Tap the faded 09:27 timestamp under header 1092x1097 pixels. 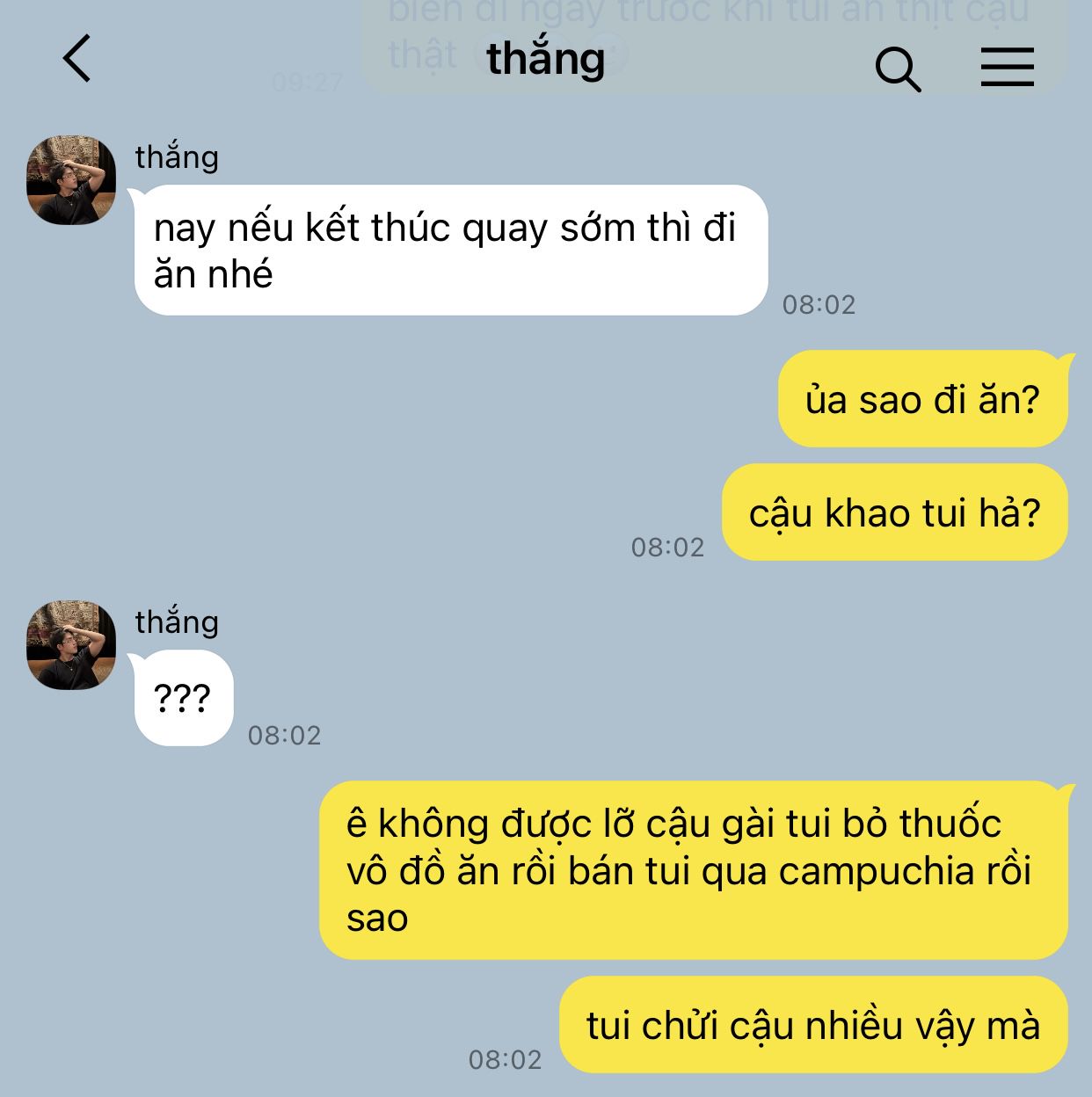[x=307, y=82]
